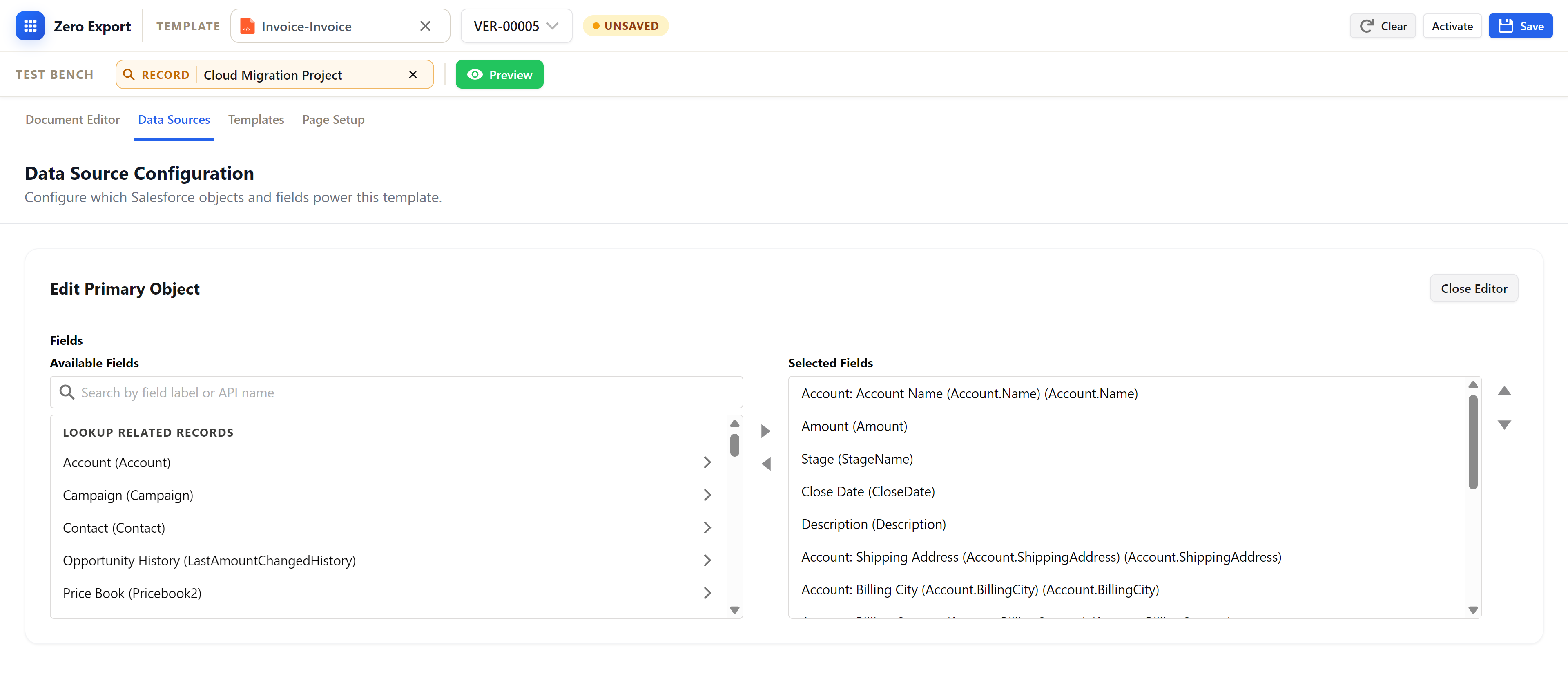This screenshot has height=683, width=1568.
Task: Move field to Selected with right arrow
Action: click(766, 431)
